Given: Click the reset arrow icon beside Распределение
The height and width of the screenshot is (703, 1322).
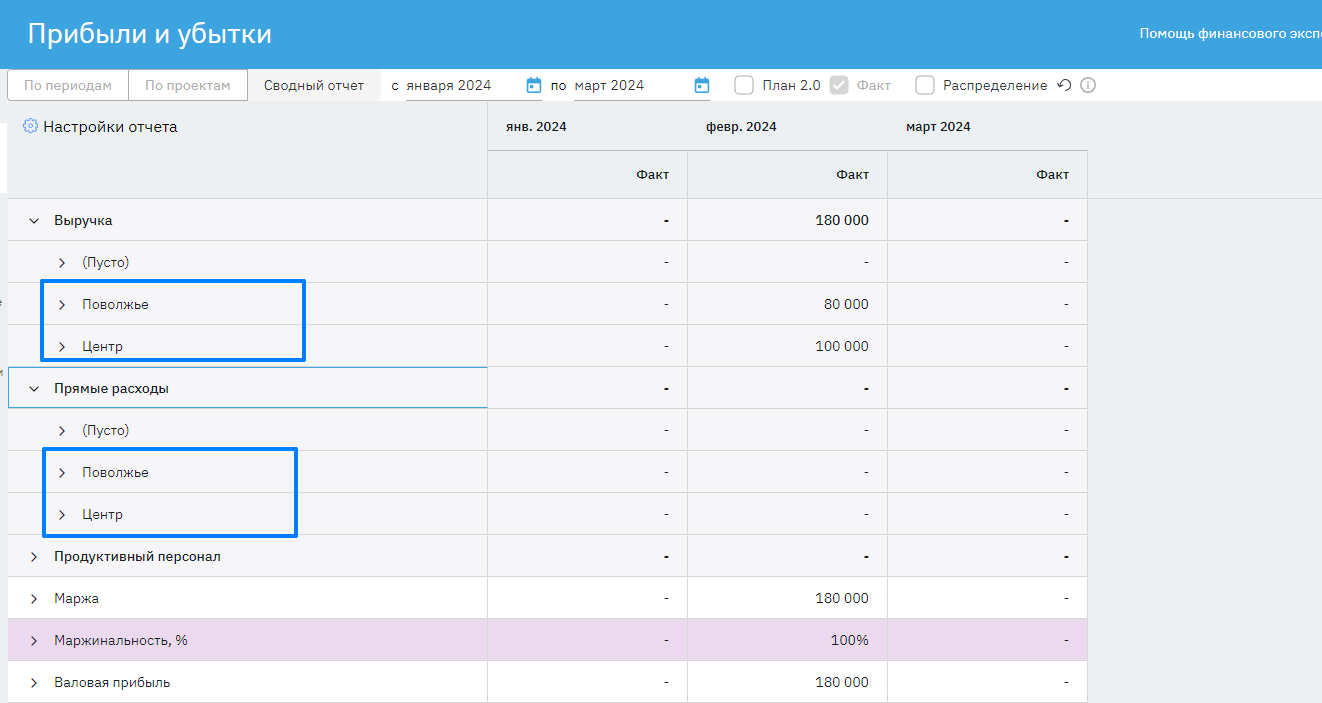Looking at the screenshot, I should pos(1065,86).
